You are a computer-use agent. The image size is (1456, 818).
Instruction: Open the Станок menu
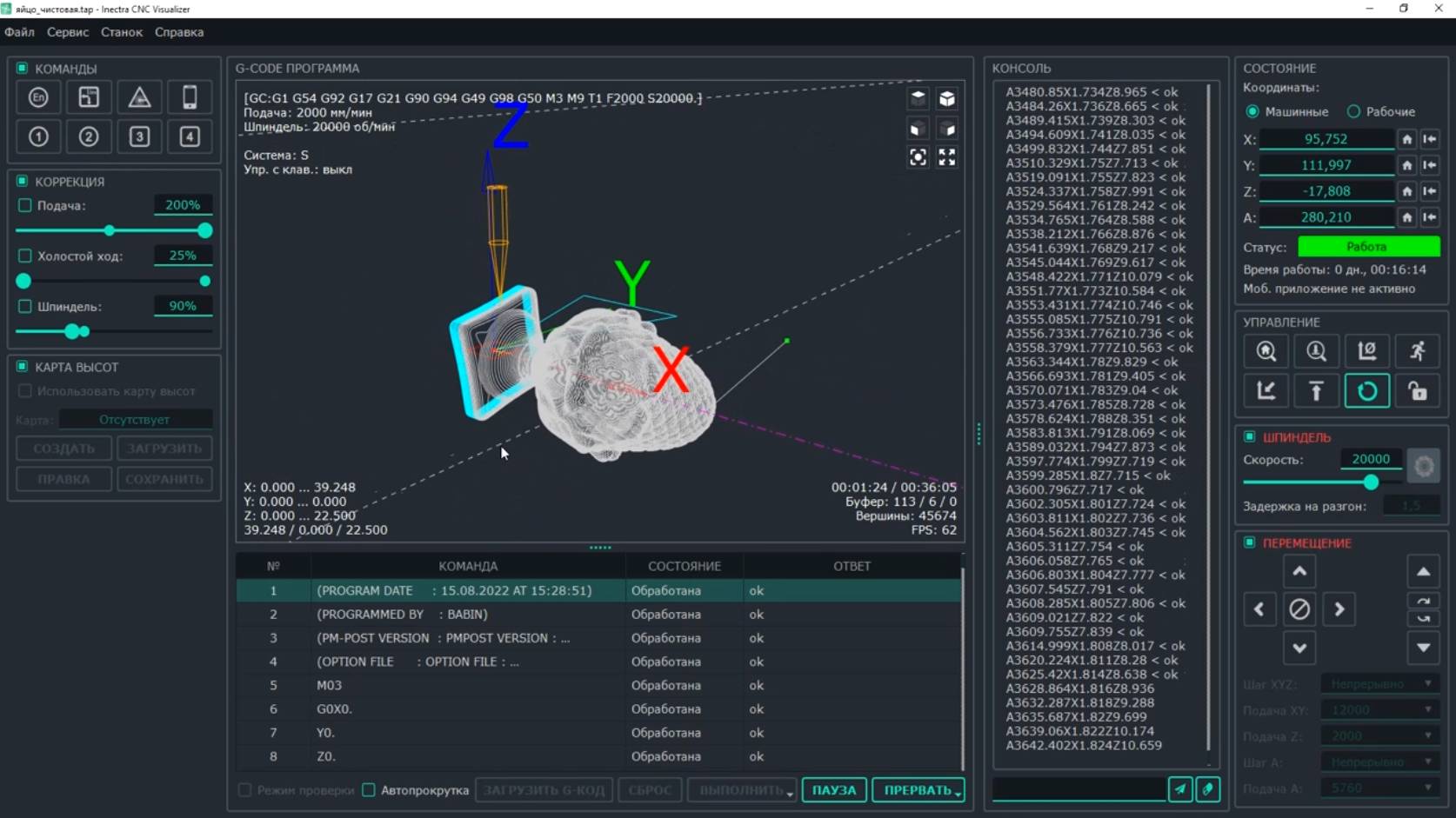pos(121,32)
